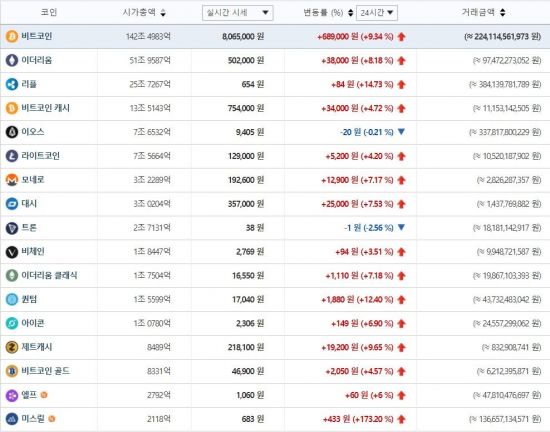Click the Ethereum (이더리움) coin icon
Screen dimensions: 550x432
coord(12,60)
